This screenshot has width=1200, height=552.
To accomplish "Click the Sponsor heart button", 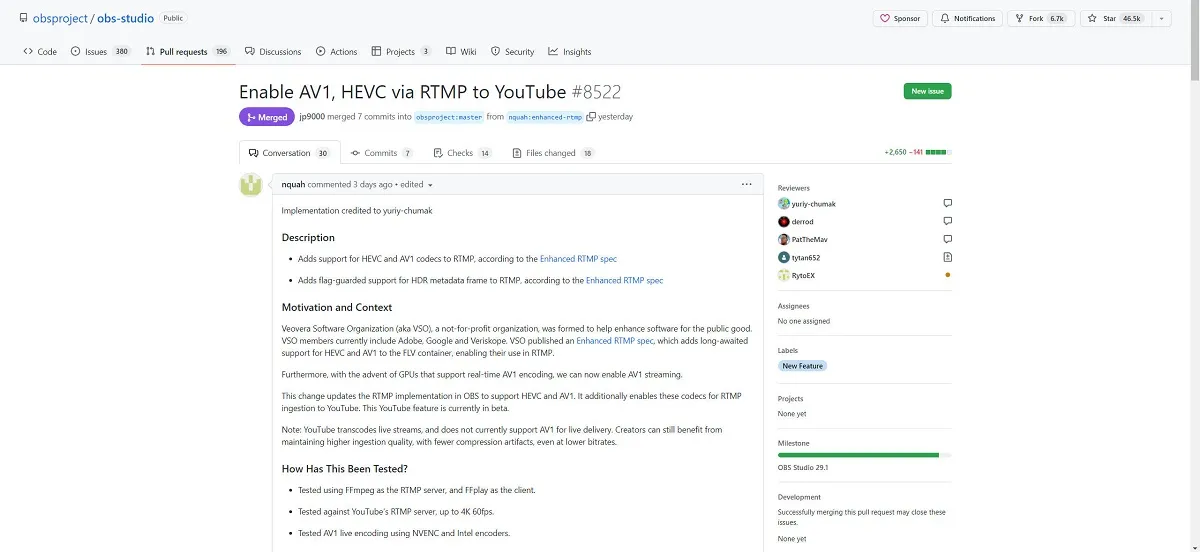I will click(900, 18).
